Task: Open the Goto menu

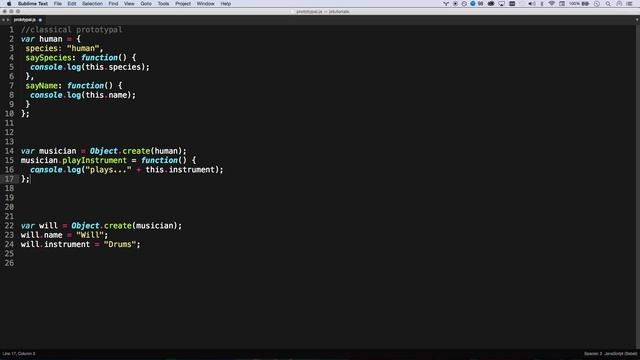Action: coord(146,4)
